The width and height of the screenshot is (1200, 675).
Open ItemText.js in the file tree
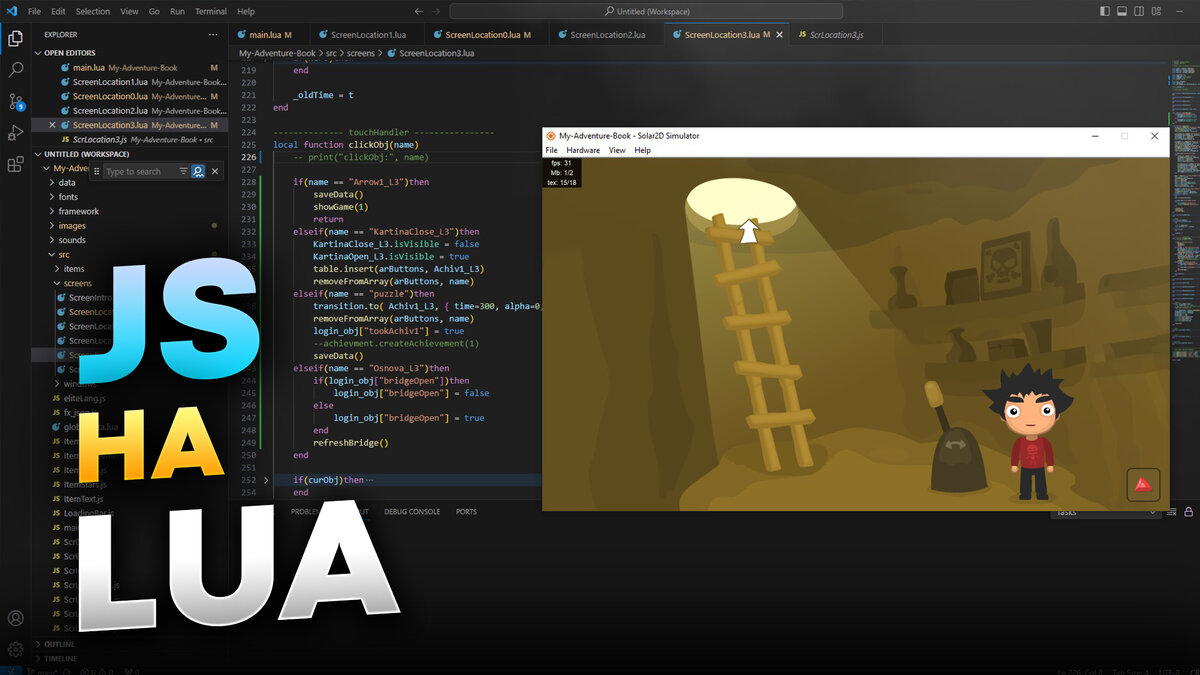pos(85,499)
